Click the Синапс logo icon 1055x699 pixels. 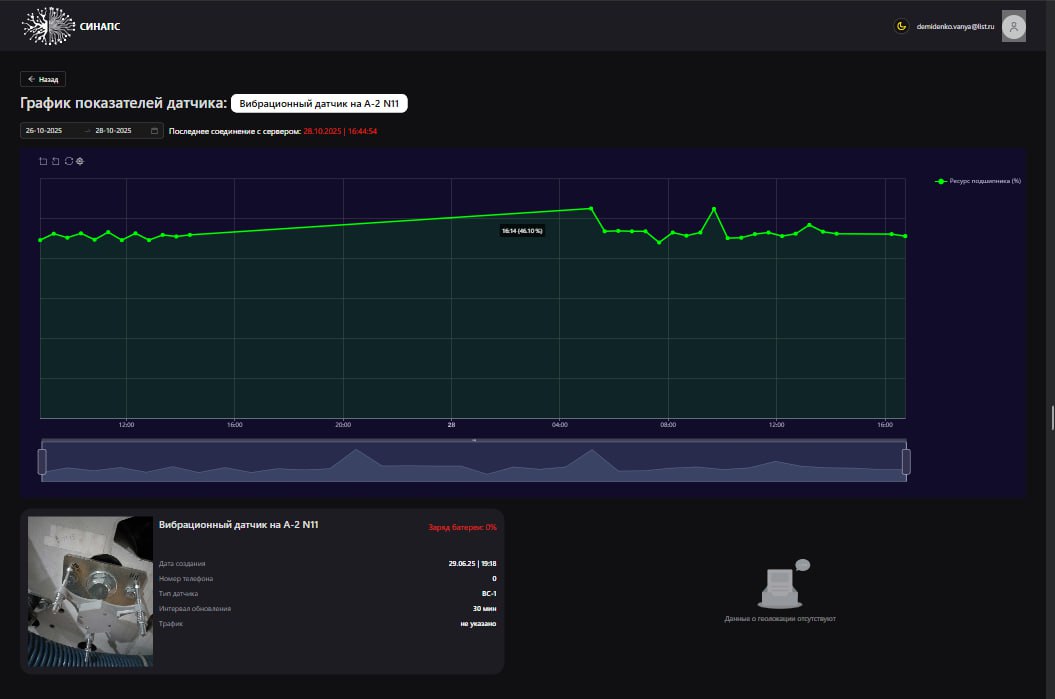pyautogui.click(x=48, y=26)
